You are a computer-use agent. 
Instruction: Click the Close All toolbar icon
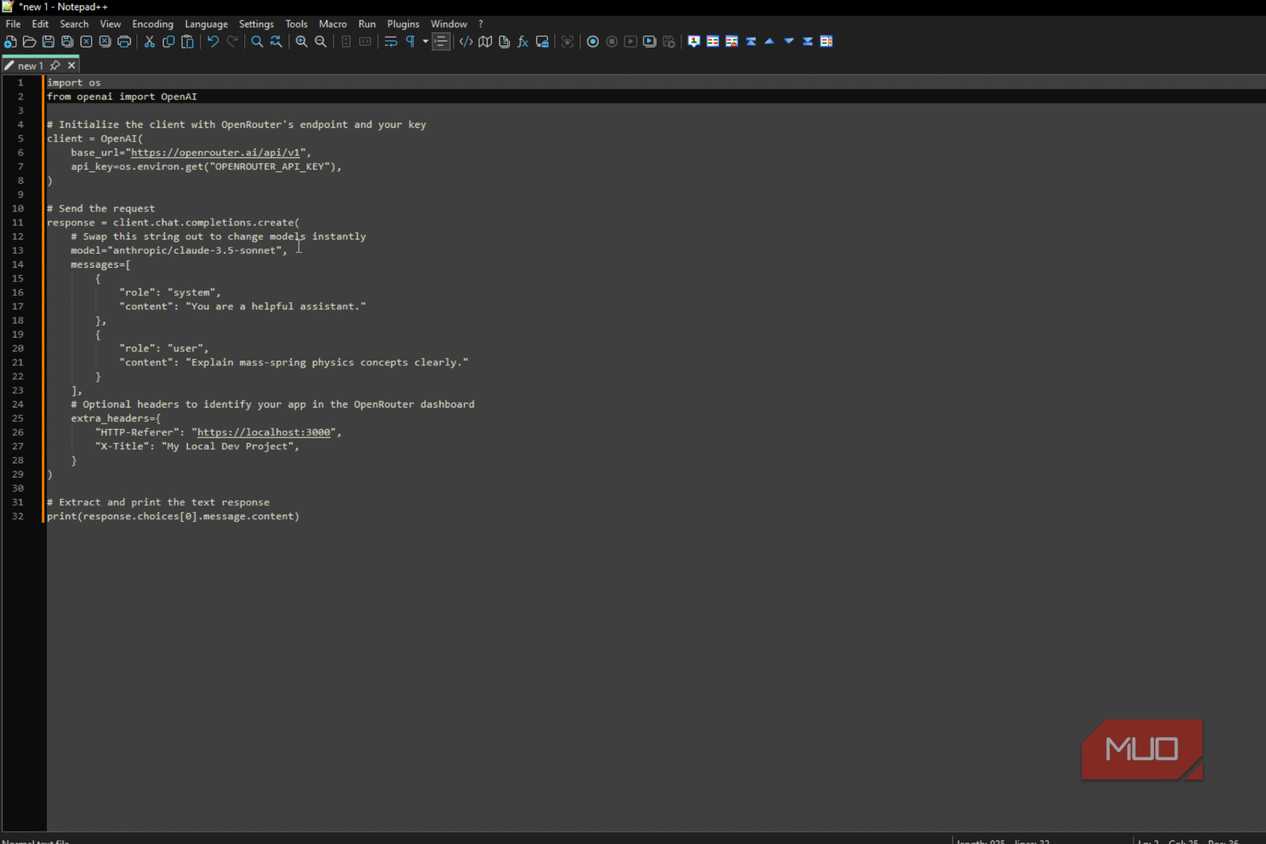coord(105,42)
